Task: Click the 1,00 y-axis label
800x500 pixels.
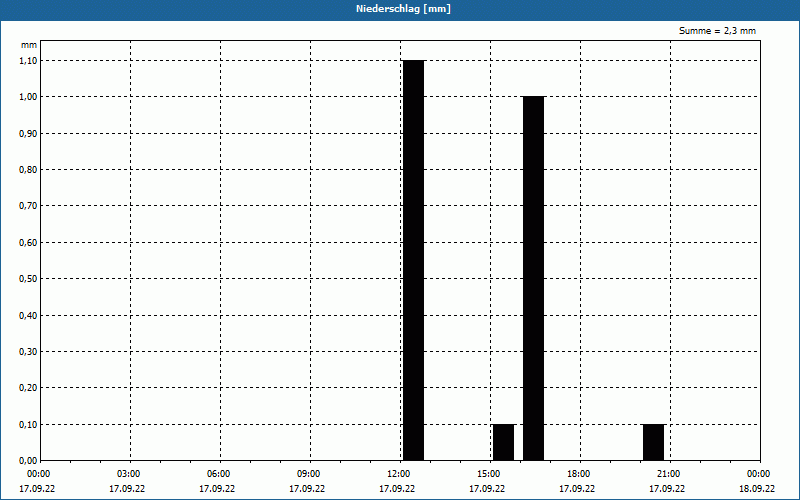Action: [28, 96]
